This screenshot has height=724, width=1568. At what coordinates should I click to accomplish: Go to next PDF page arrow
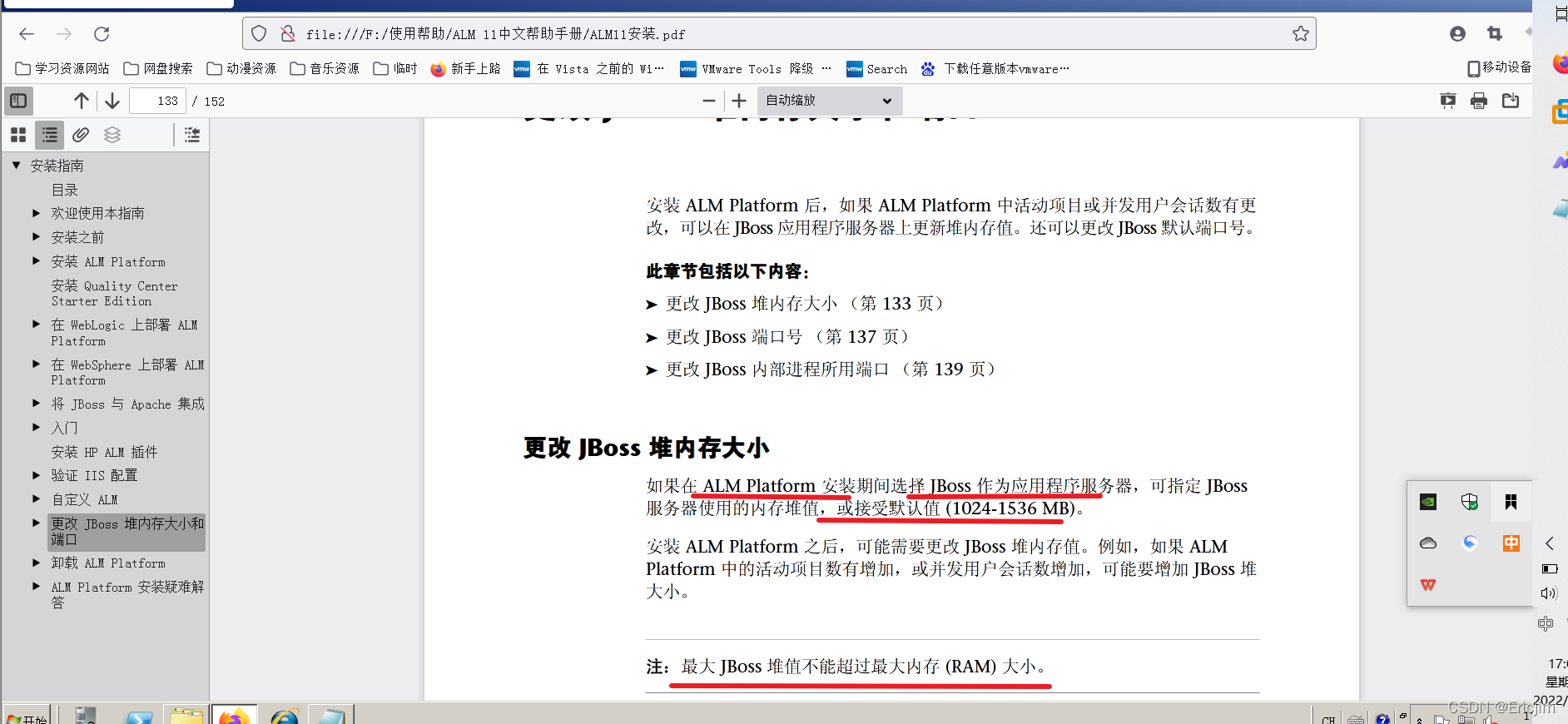[112, 101]
